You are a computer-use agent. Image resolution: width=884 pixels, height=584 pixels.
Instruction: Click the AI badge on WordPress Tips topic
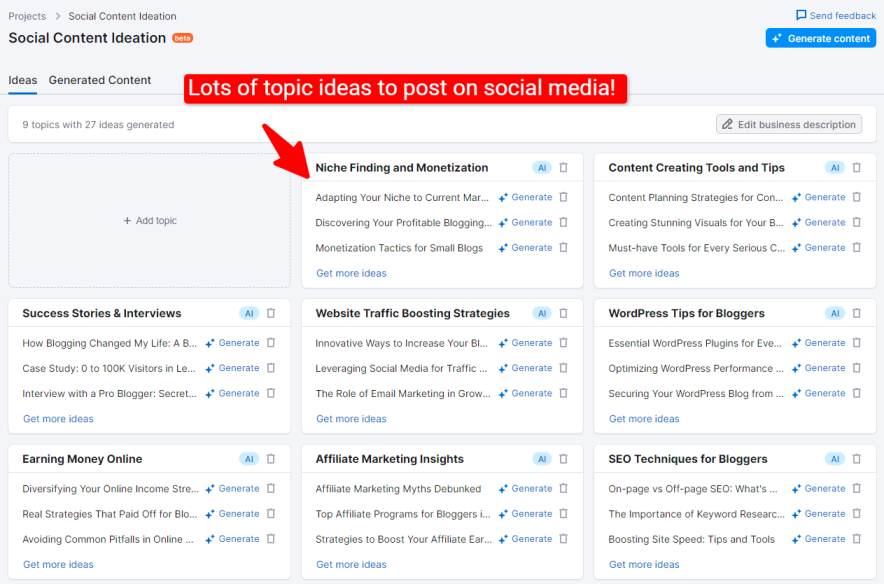834,313
